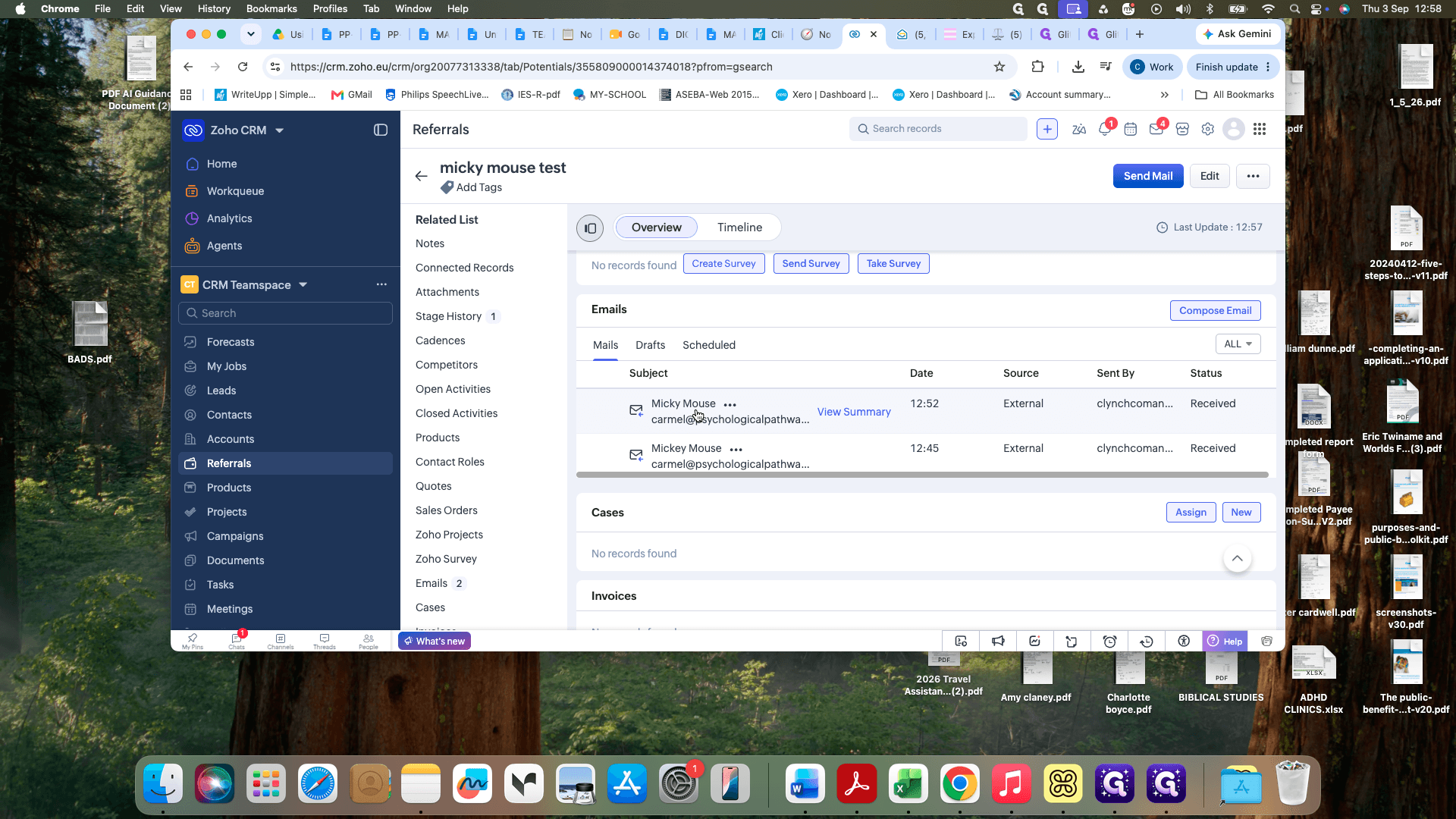Toggle the Related List panel button beside Overview

pos(590,227)
